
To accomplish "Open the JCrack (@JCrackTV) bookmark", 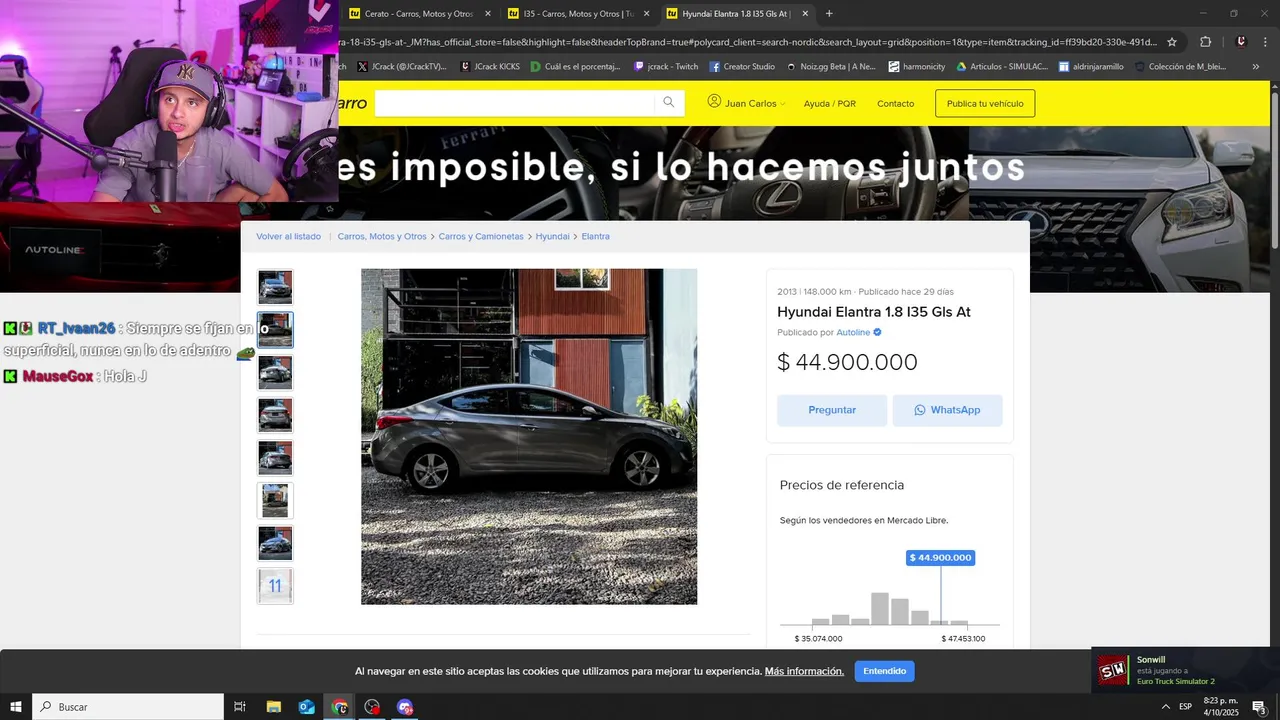I will click(402, 67).
